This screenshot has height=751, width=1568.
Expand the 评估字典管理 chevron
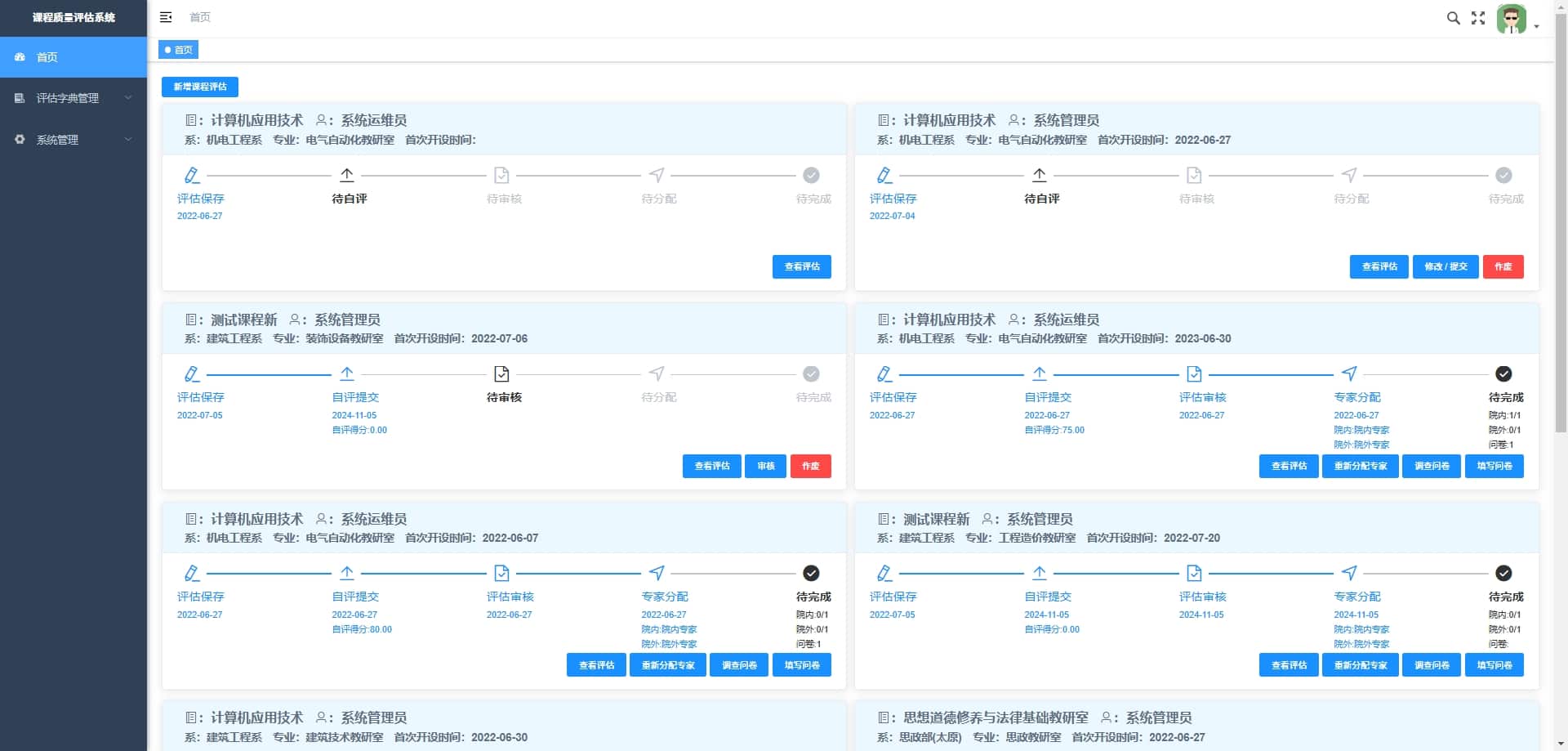click(x=128, y=98)
